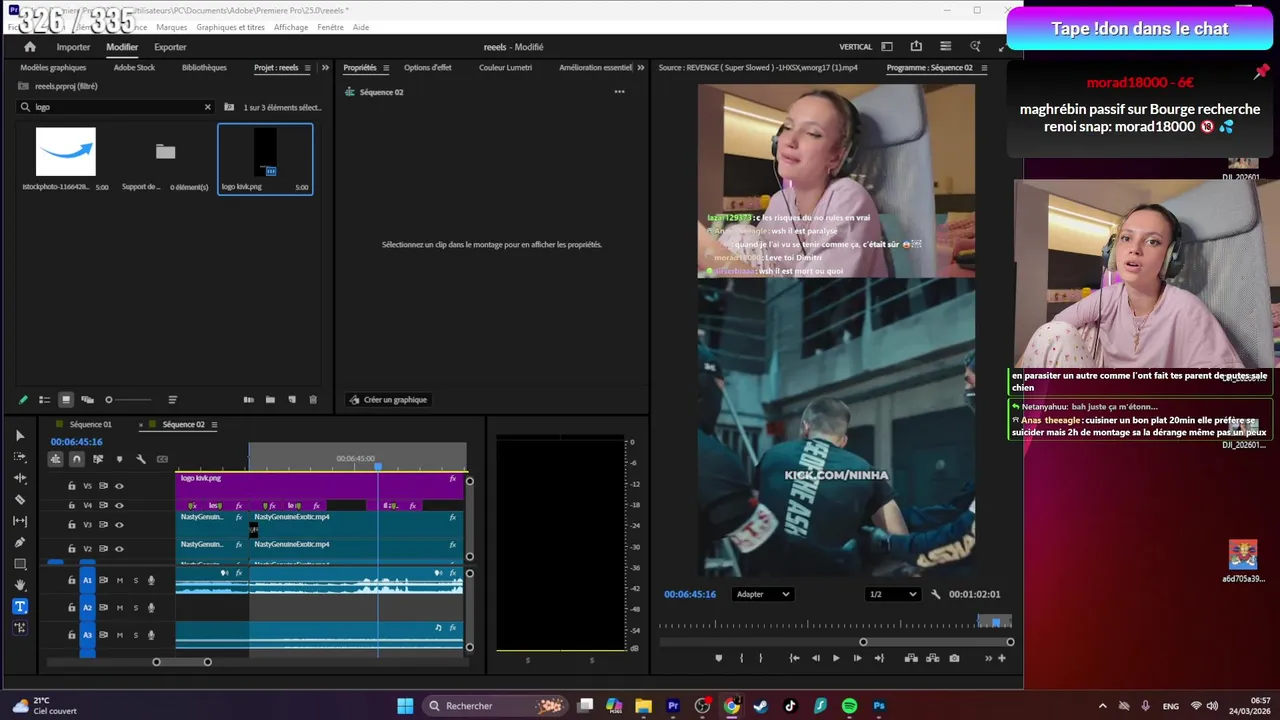Open Couleur Lumetri tab
This screenshot has width=1280, height=720.
(x=505, y=68)
